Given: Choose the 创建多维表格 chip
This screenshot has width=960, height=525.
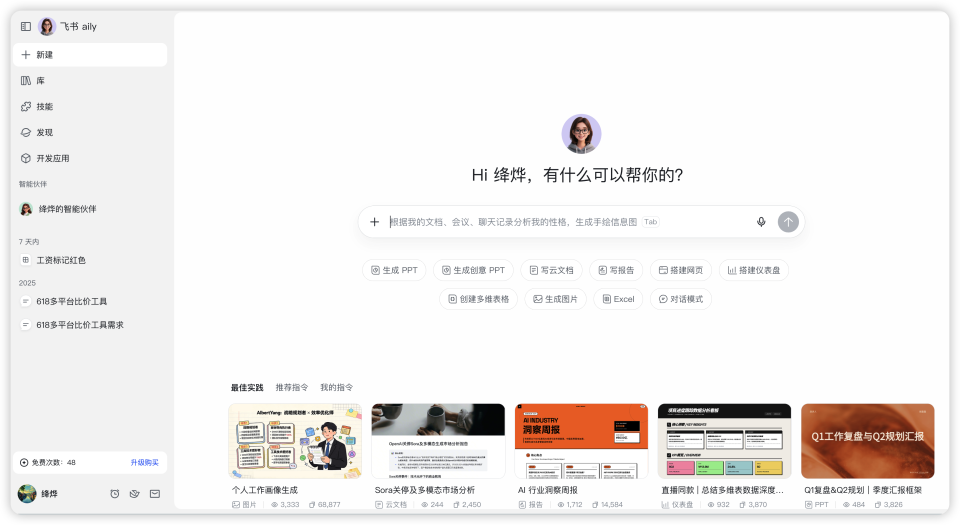Looking at the screenshot, I should [479, 299].
